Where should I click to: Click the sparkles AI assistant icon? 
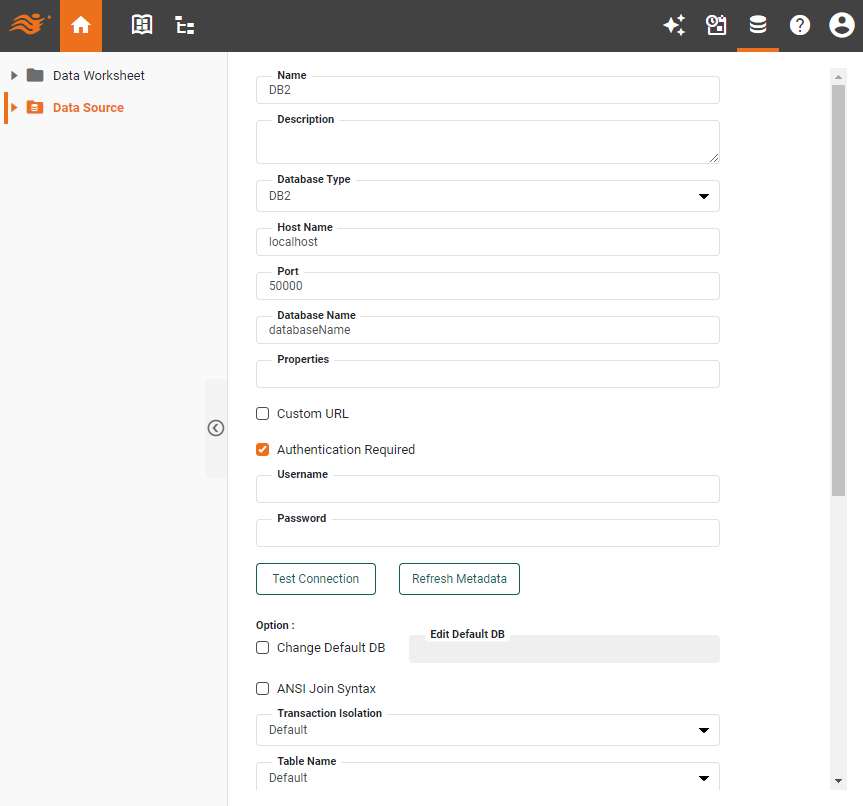click(674, 25)
